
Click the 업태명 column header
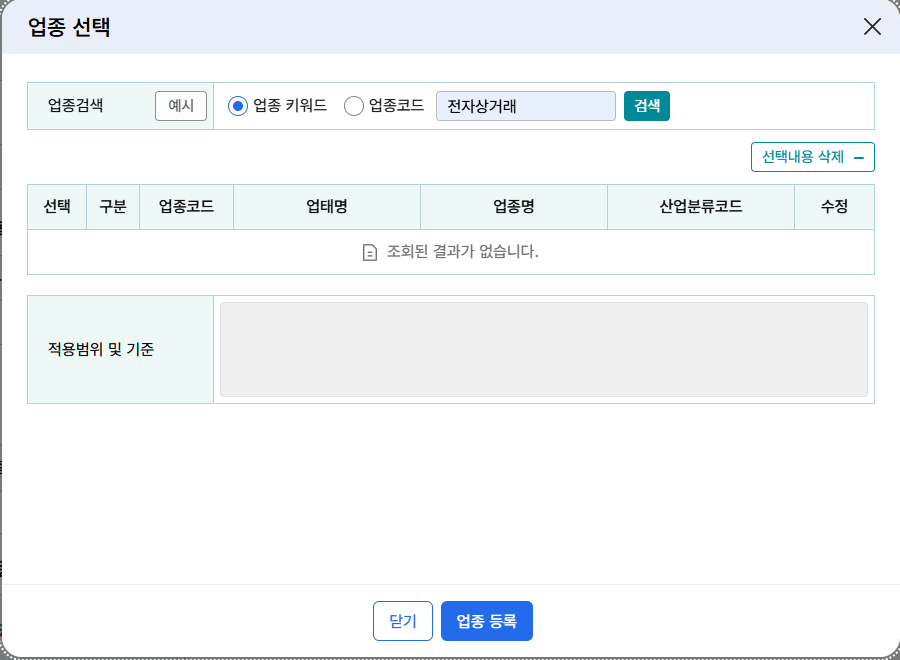coord(327,207)
